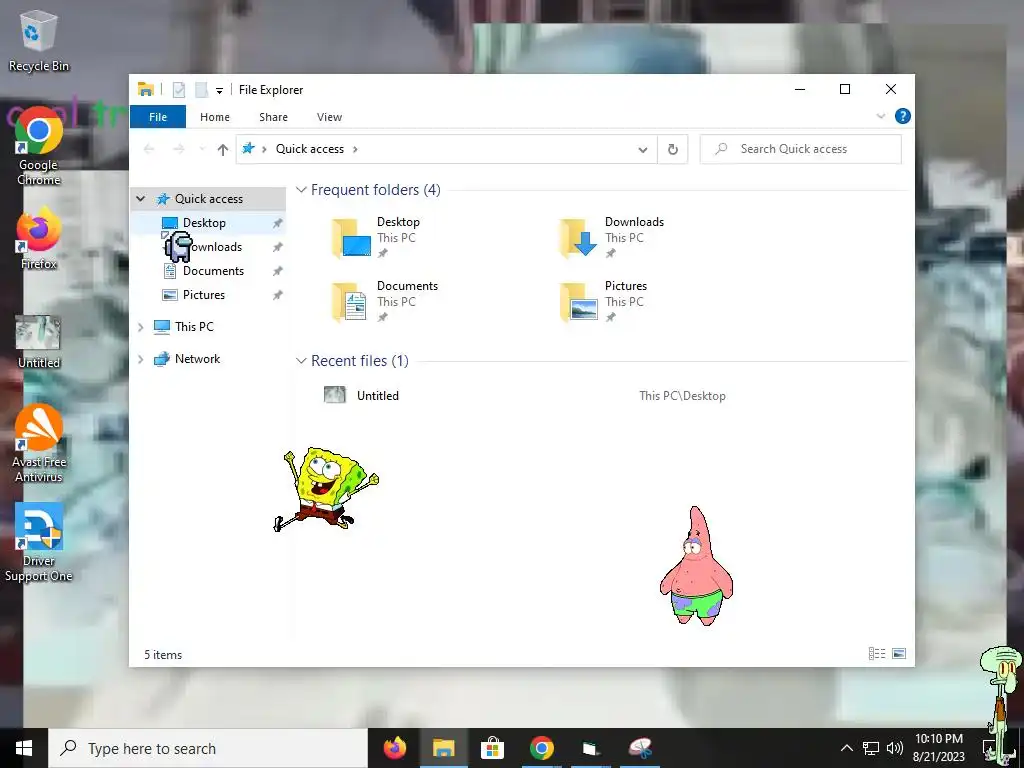The height and width of the screenshot is (768, 1024).
Task: Open File Explorer Help icon
Action: tap(903, 116)
